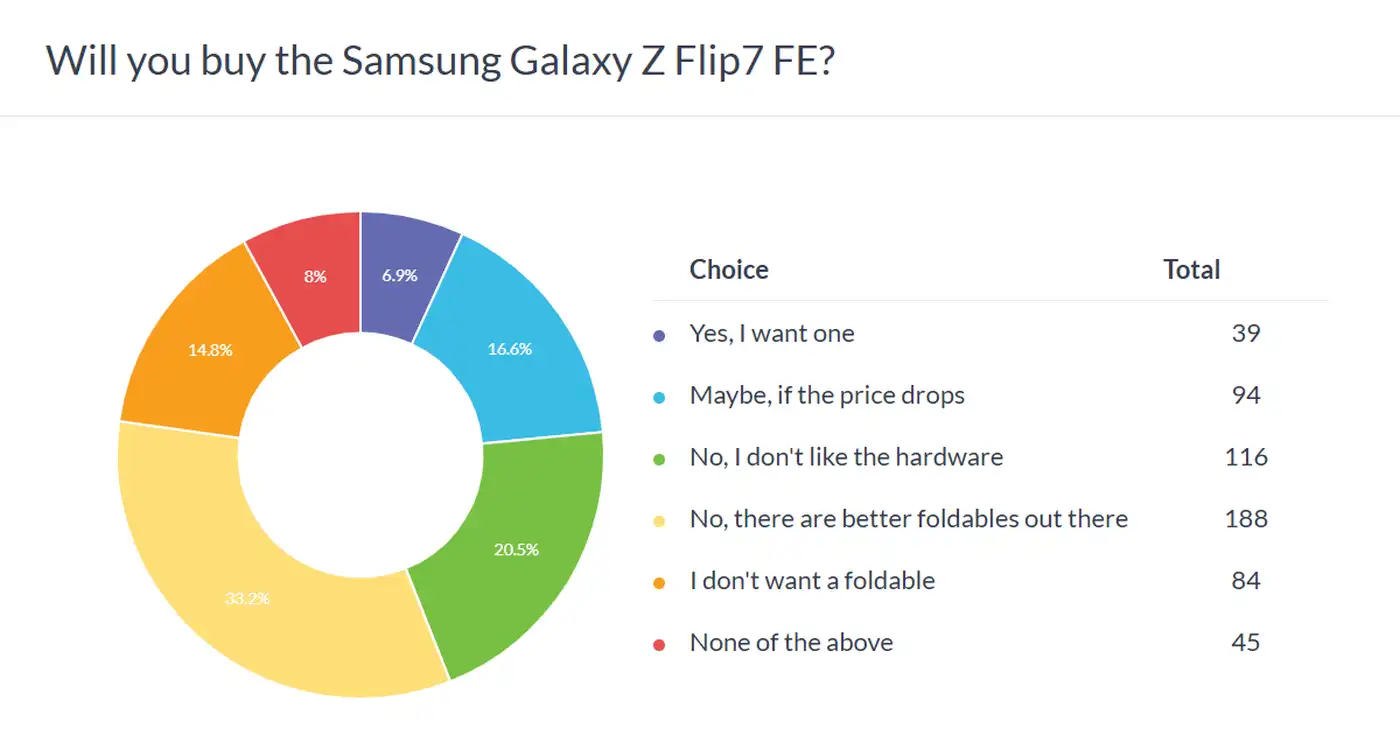
Task: Select the 'Yes, I want one' legend label
Action: pos(772,334)
